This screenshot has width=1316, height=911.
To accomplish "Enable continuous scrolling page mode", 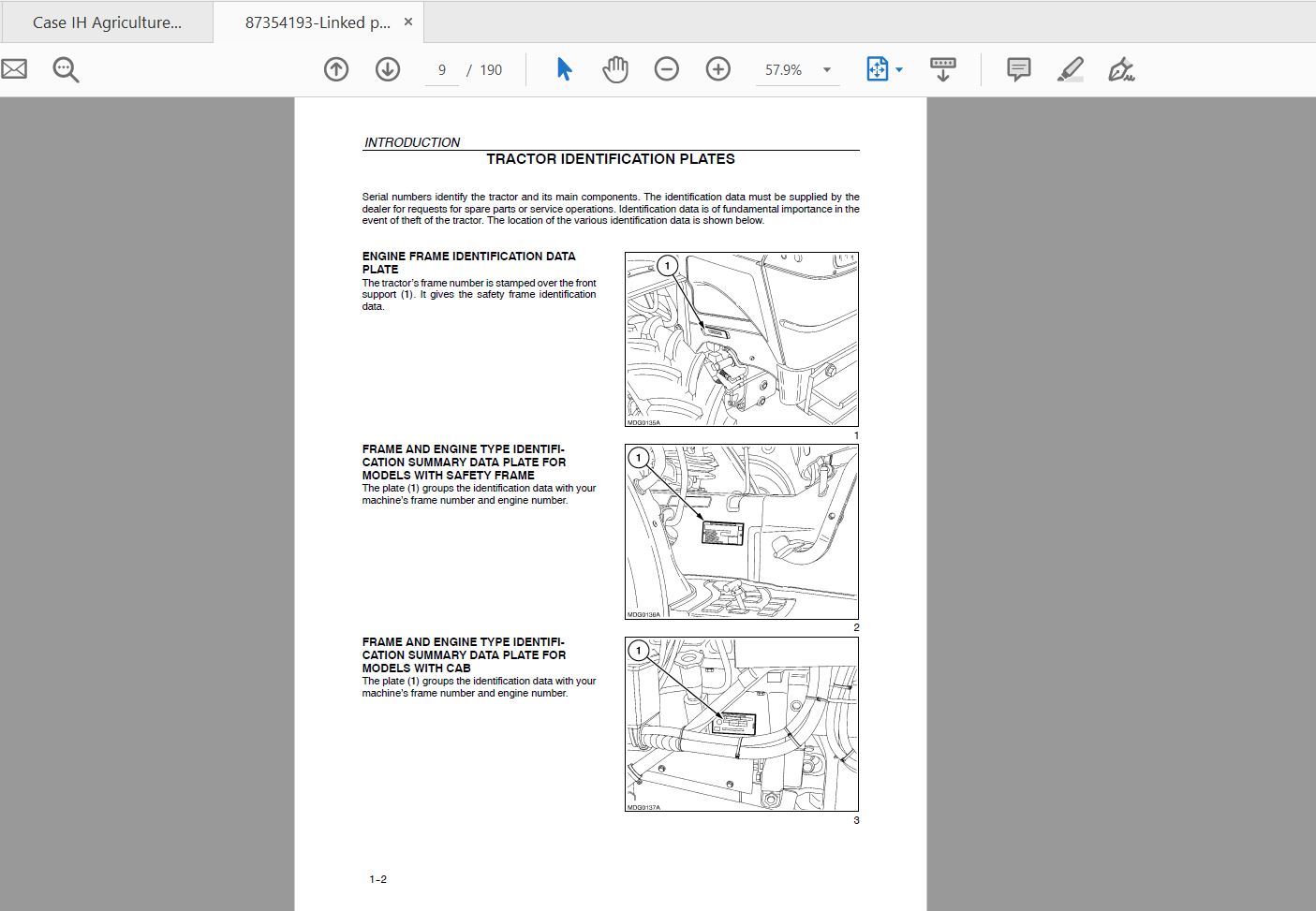I will (943, 68).
